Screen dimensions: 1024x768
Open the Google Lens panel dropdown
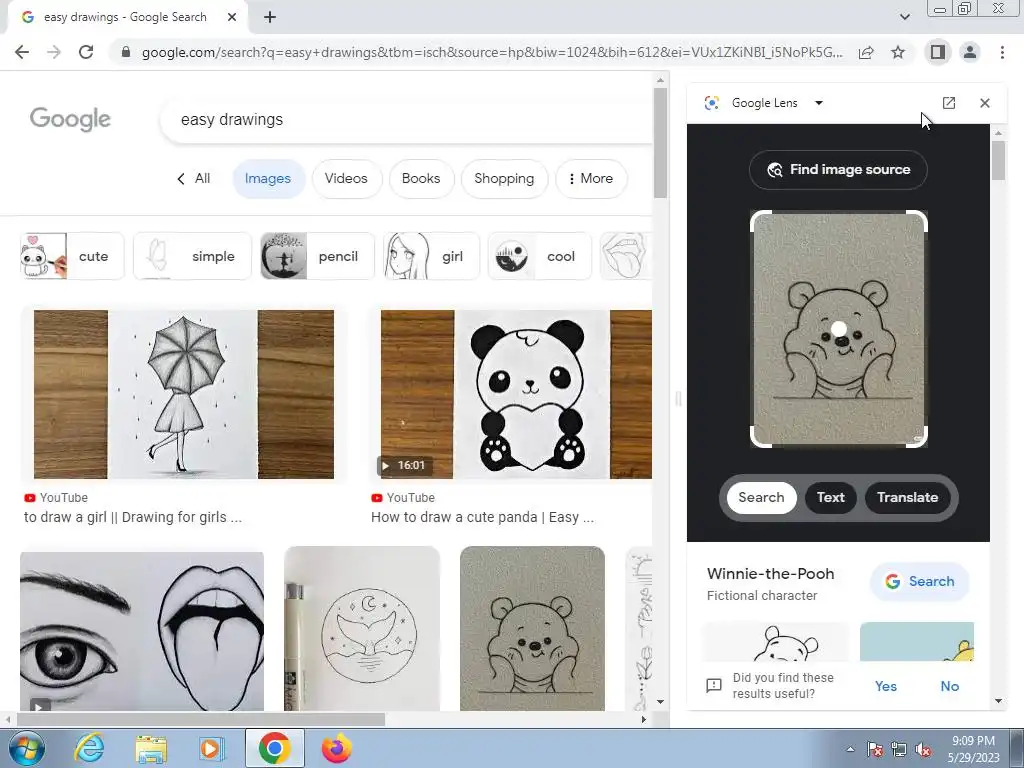point(818,103)
